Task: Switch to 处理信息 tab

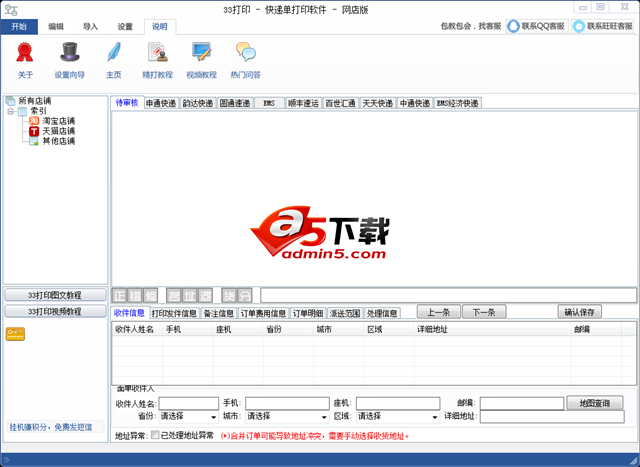Action: [x=382, y=313]
